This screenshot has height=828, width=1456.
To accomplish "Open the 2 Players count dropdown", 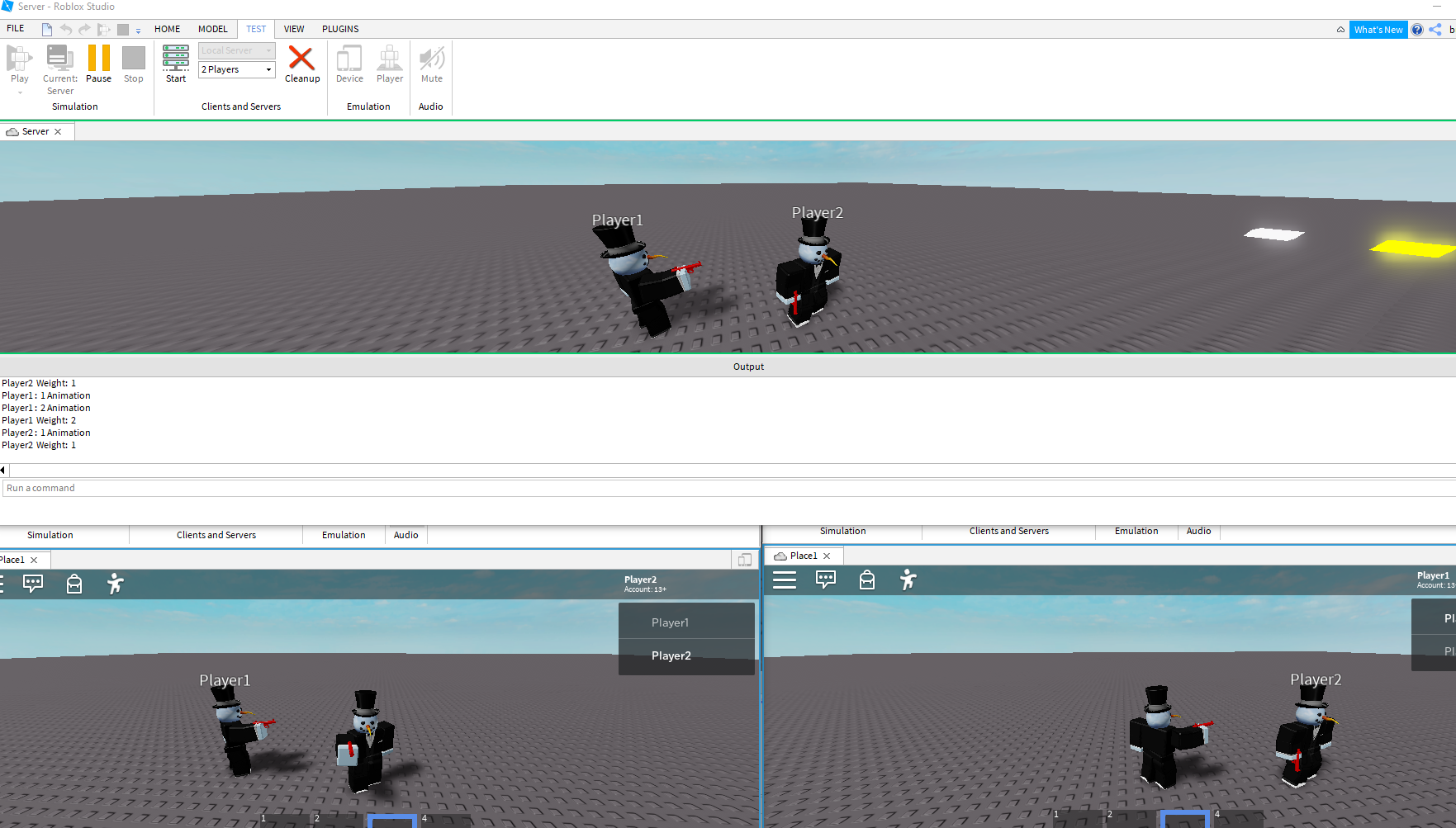I will coord(237,69).
